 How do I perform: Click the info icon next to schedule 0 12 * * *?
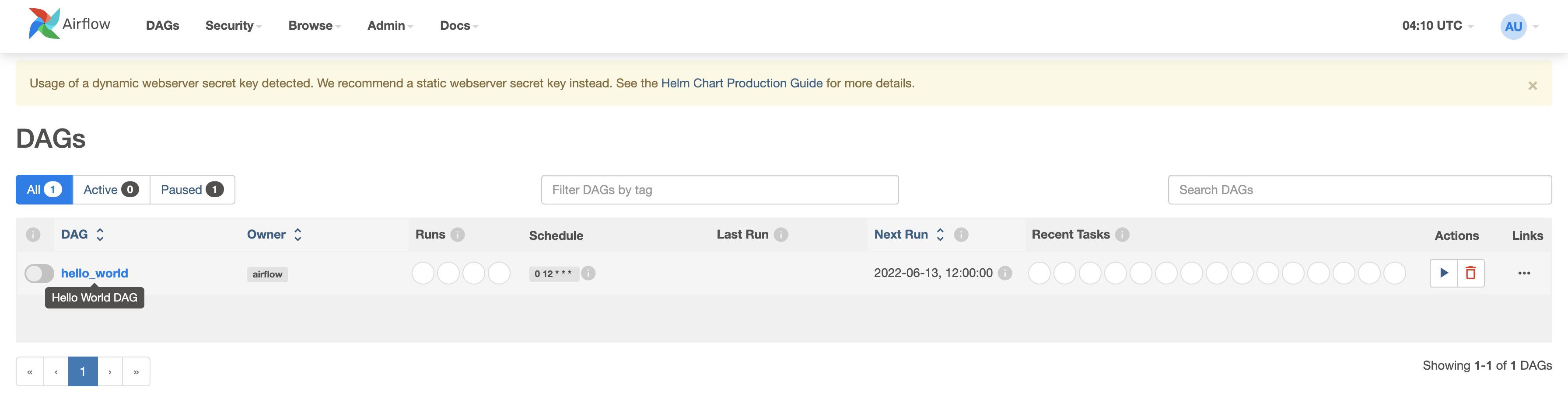[x=588, y=273]
